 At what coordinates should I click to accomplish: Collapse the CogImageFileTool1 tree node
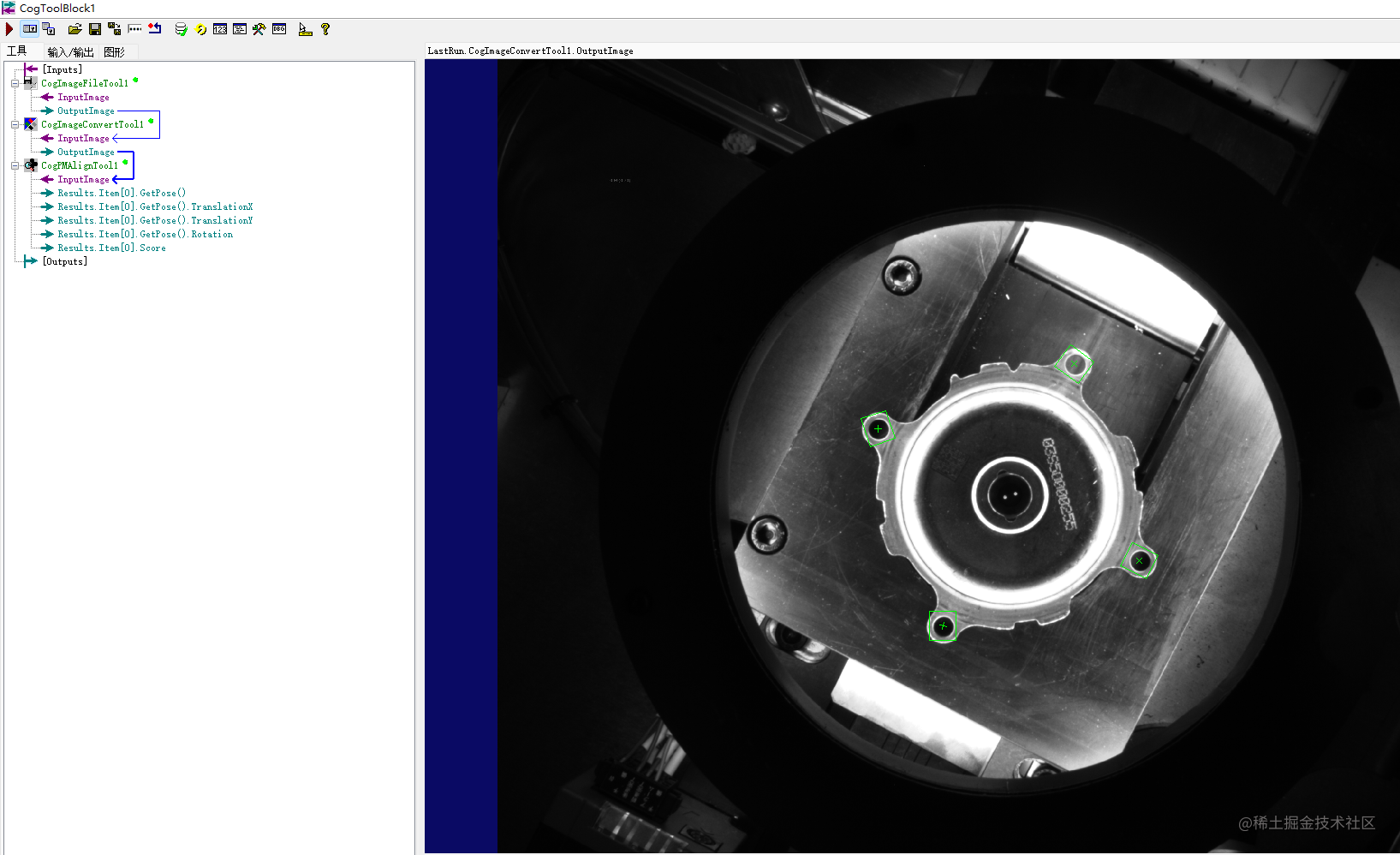(15, 83)
